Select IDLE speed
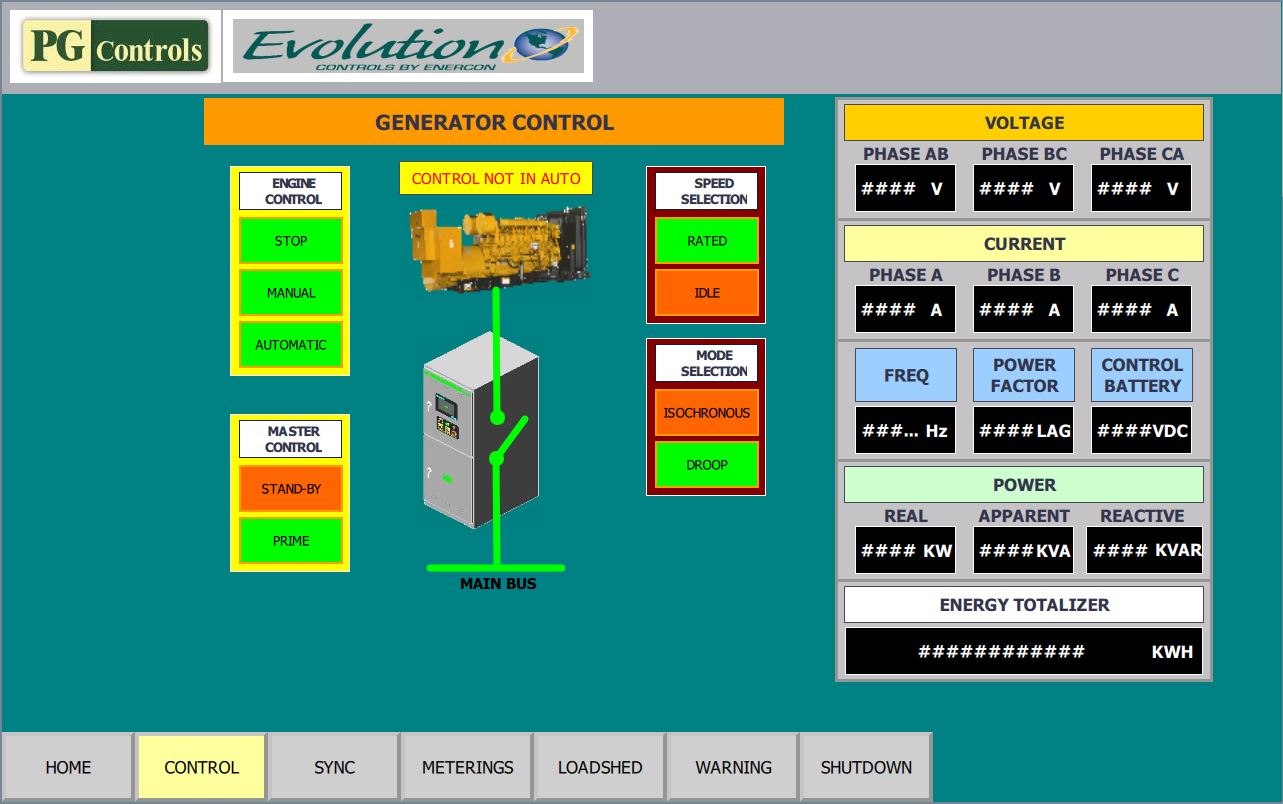 click(x=707, y=293)
